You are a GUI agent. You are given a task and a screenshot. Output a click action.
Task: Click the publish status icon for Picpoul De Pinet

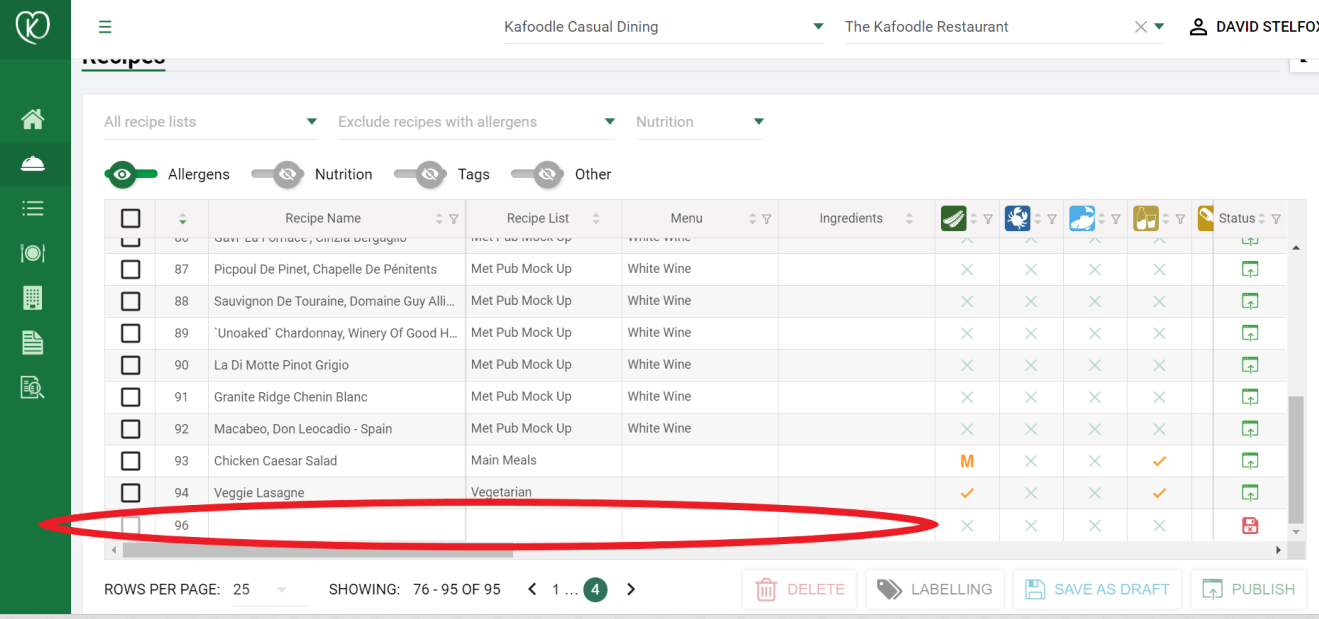pyautogui.click(x=1249, y=269)
